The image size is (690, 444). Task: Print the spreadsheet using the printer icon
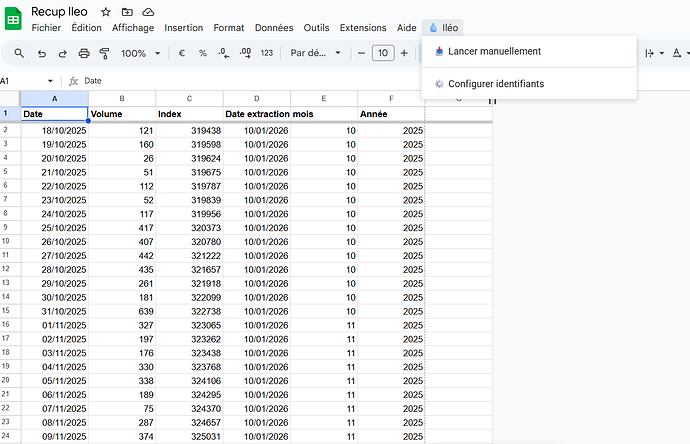pos(84,53)
